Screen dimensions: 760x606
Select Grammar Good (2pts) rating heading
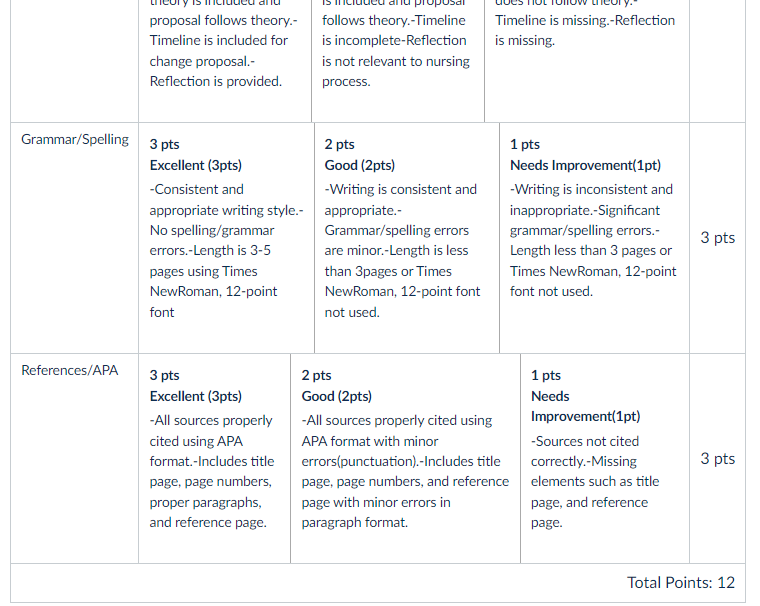pos(360,165)
